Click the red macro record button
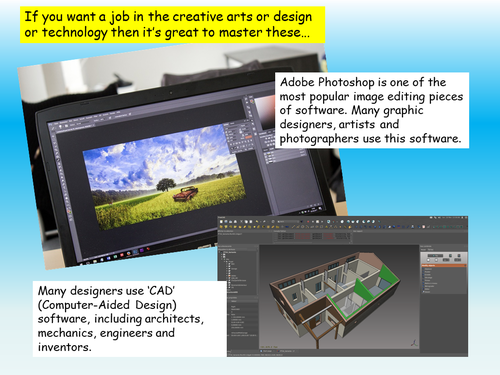The height and width of the screenshot is (375, 500). pos(308,222)
